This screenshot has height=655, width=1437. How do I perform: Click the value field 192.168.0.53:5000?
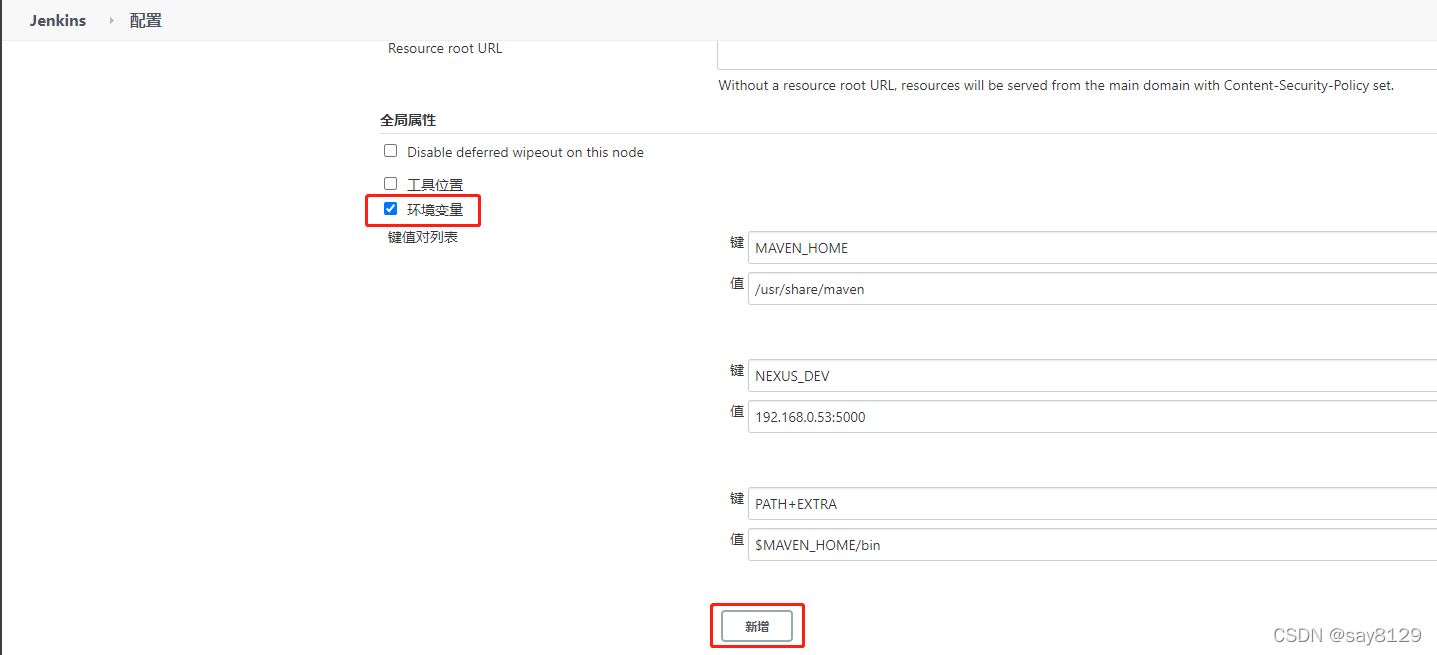[1092, 417]
